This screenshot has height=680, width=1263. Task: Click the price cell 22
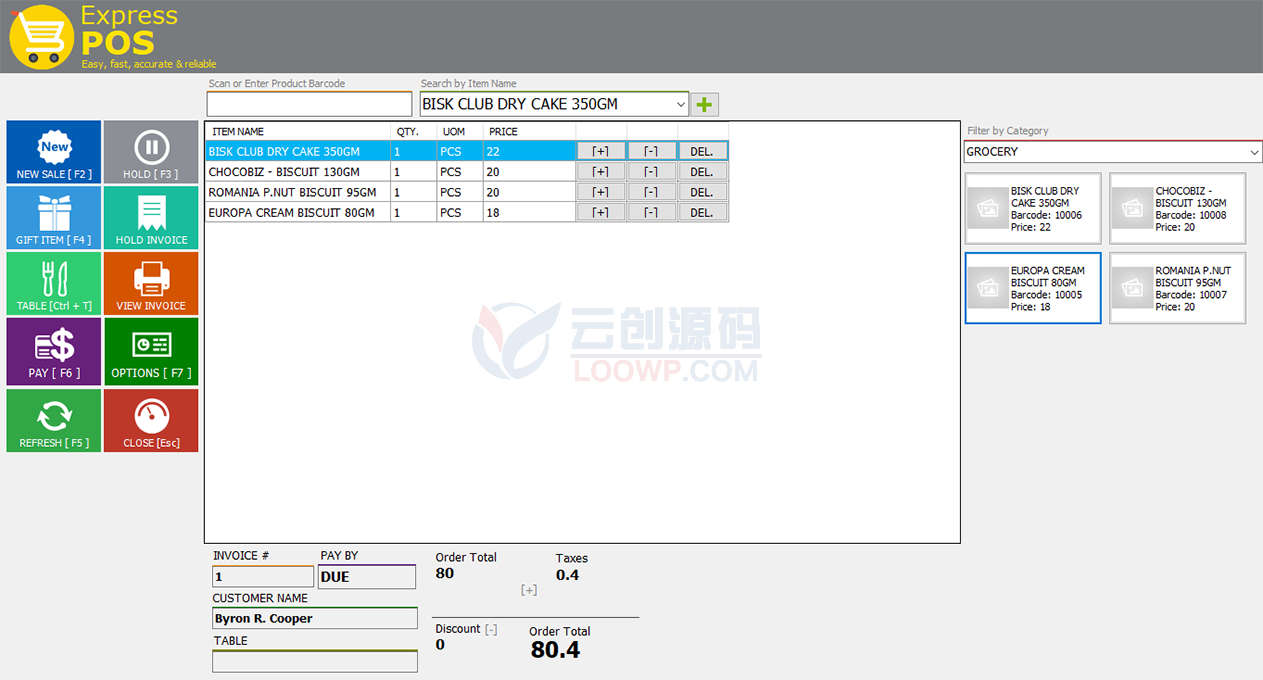coord(529,151)
